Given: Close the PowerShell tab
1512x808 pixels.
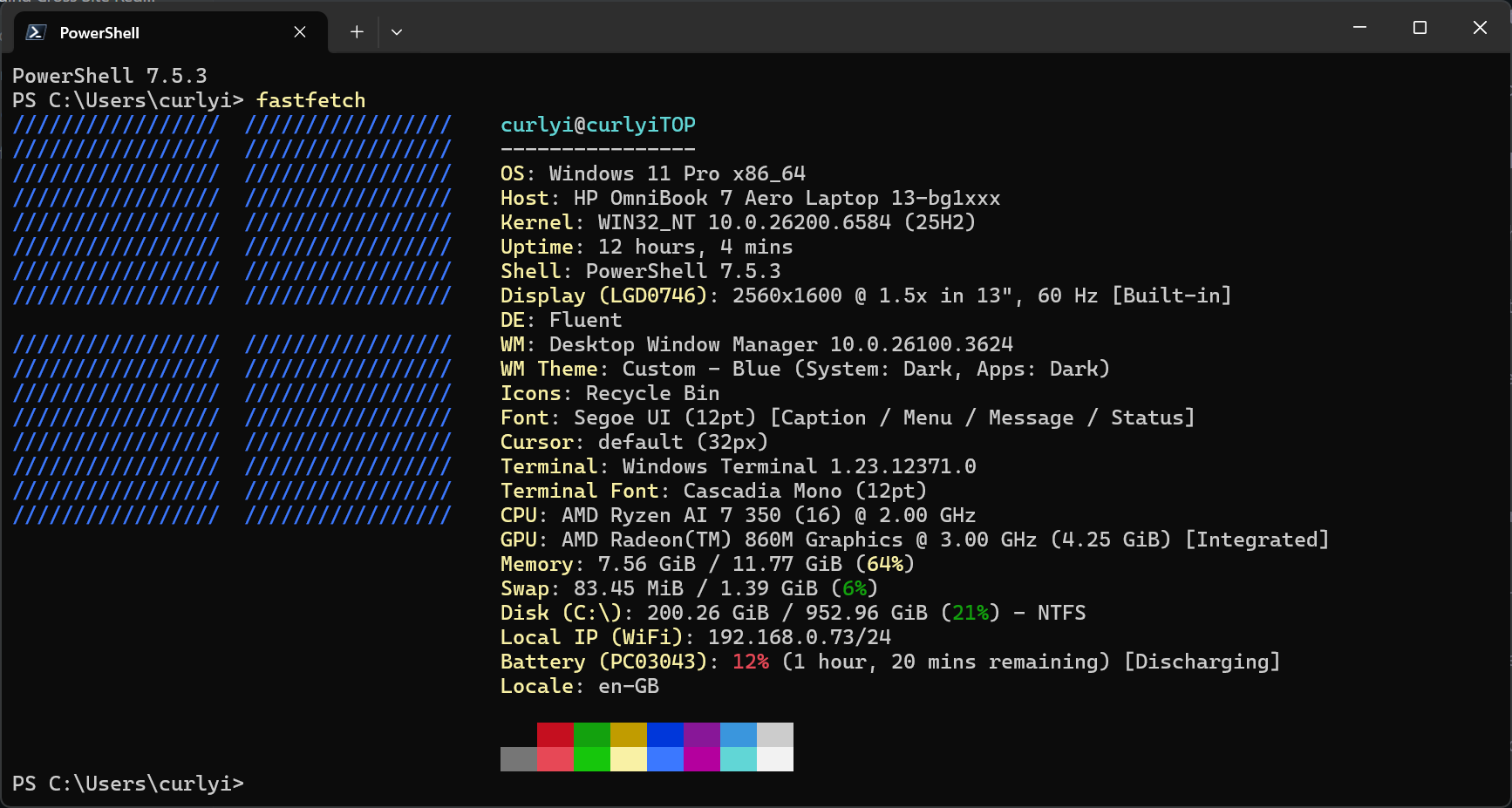Looking at the screenshot, I should pos(300,32).
